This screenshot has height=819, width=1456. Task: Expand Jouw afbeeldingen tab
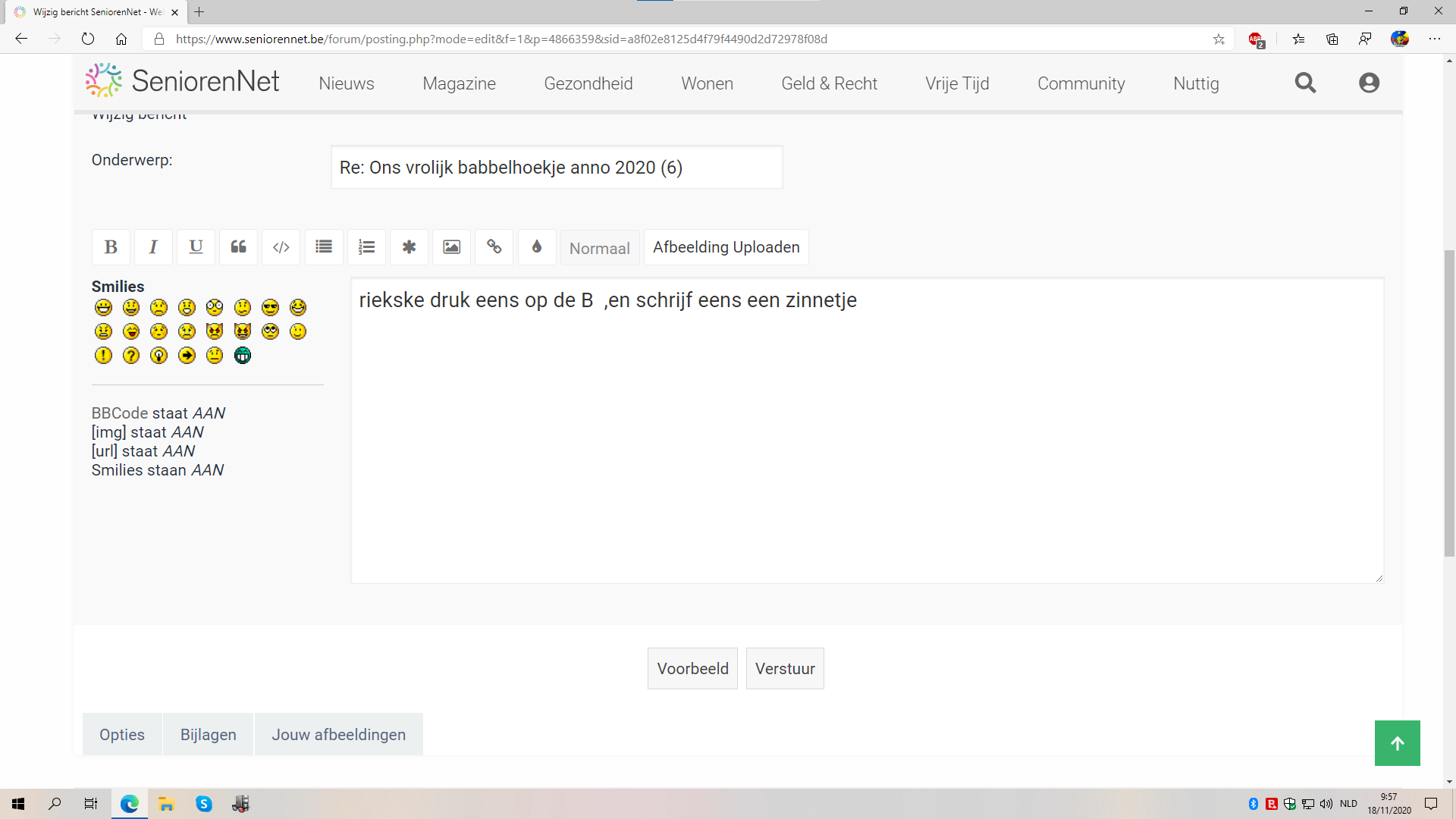tap(338, 734)
